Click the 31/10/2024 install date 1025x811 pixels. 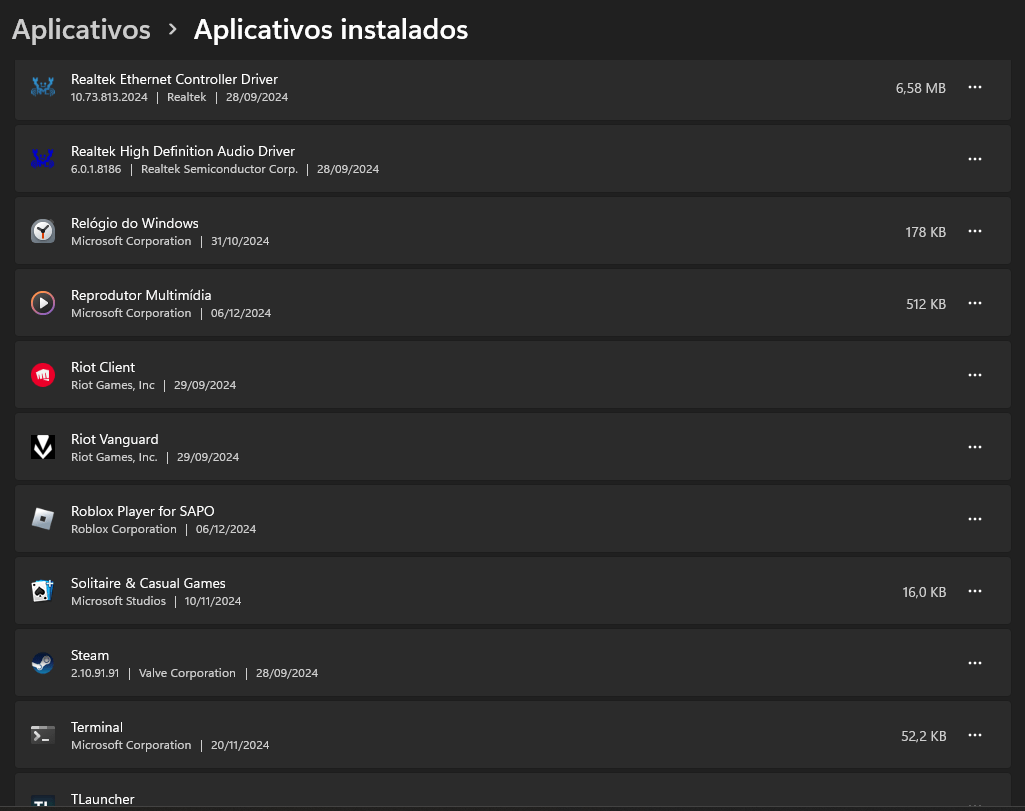coord(240,241)
